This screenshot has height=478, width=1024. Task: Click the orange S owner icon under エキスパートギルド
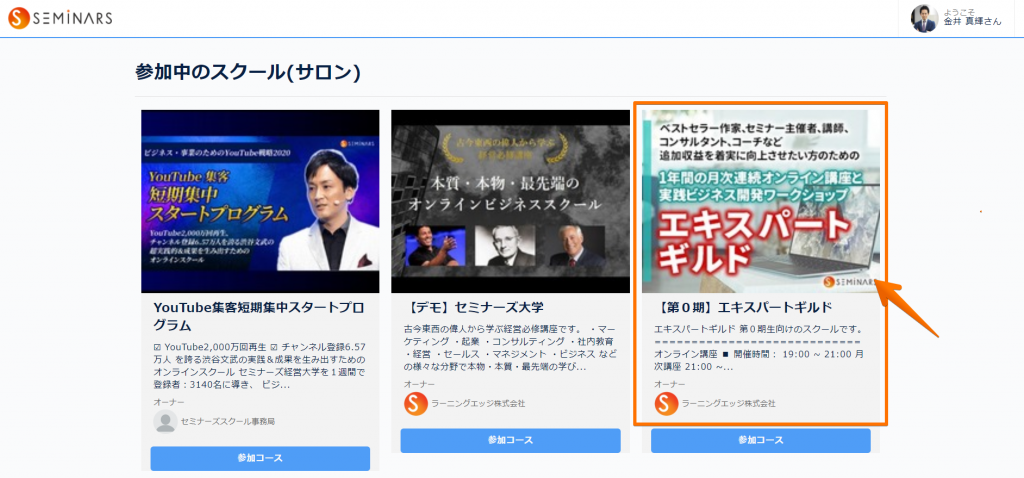pyautogui.click(x=666, y=404)
